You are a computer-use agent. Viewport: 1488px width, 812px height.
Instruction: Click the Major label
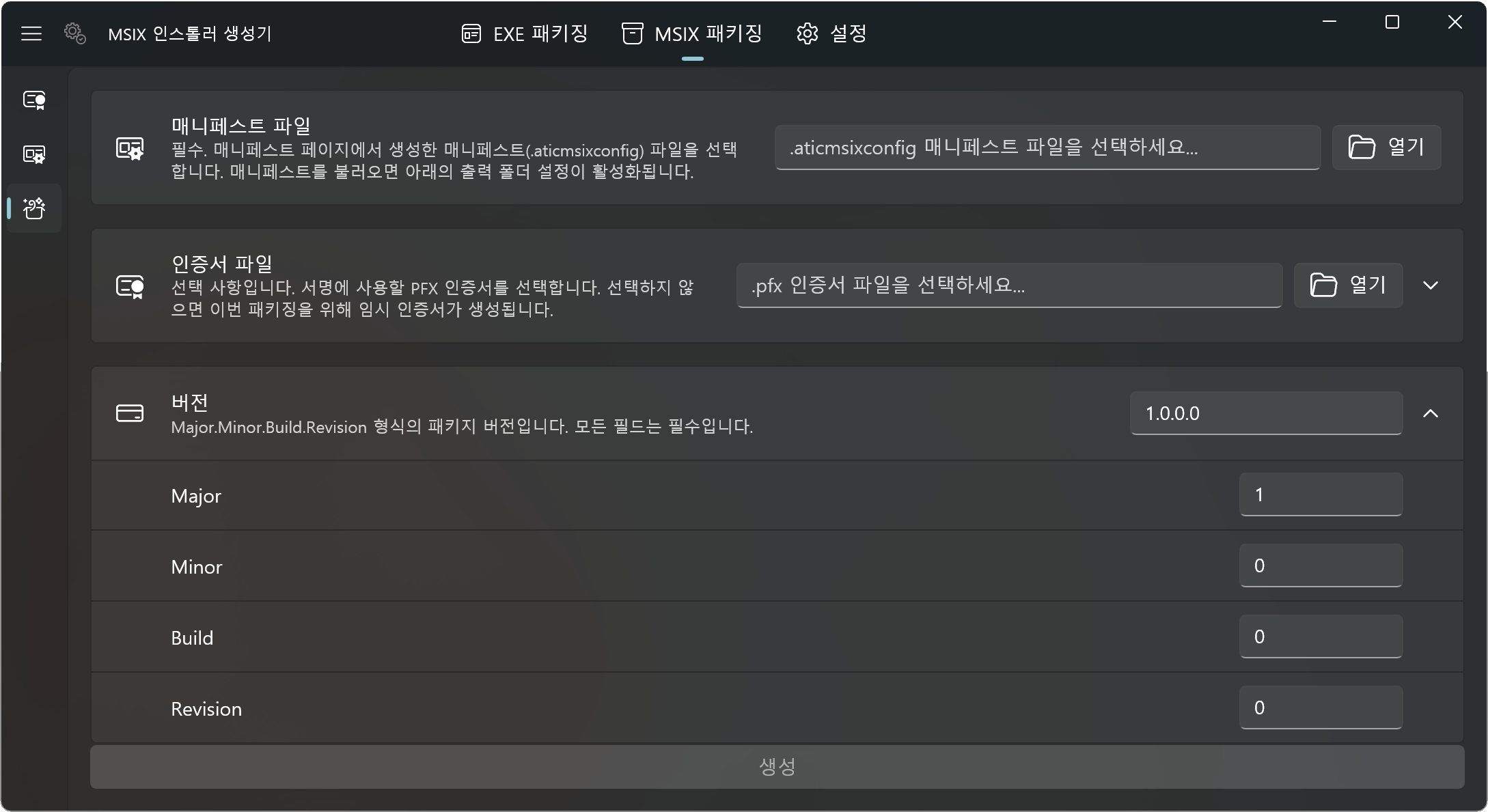click(196, 496)
